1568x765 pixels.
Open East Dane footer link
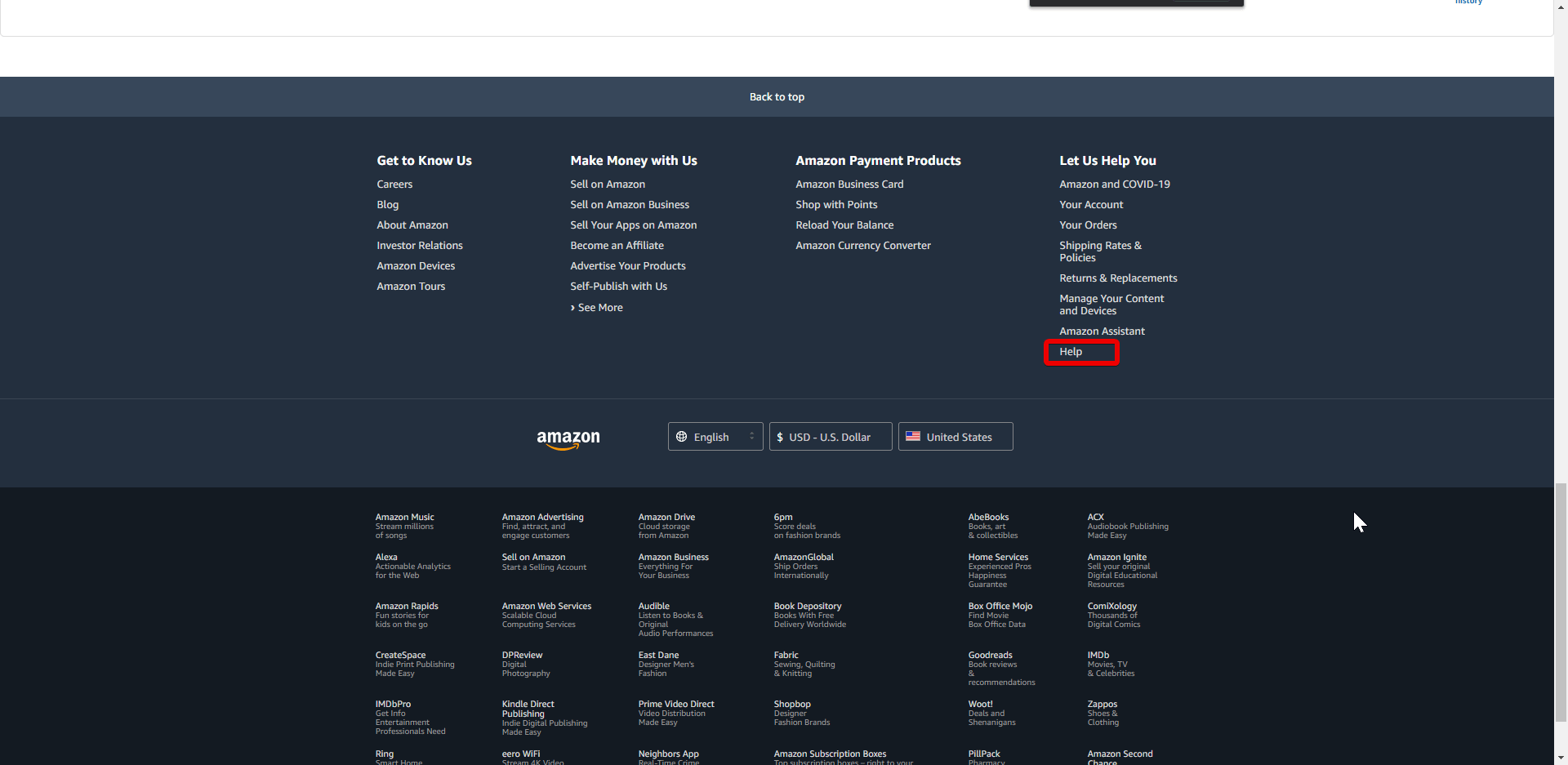pos(666,664)
